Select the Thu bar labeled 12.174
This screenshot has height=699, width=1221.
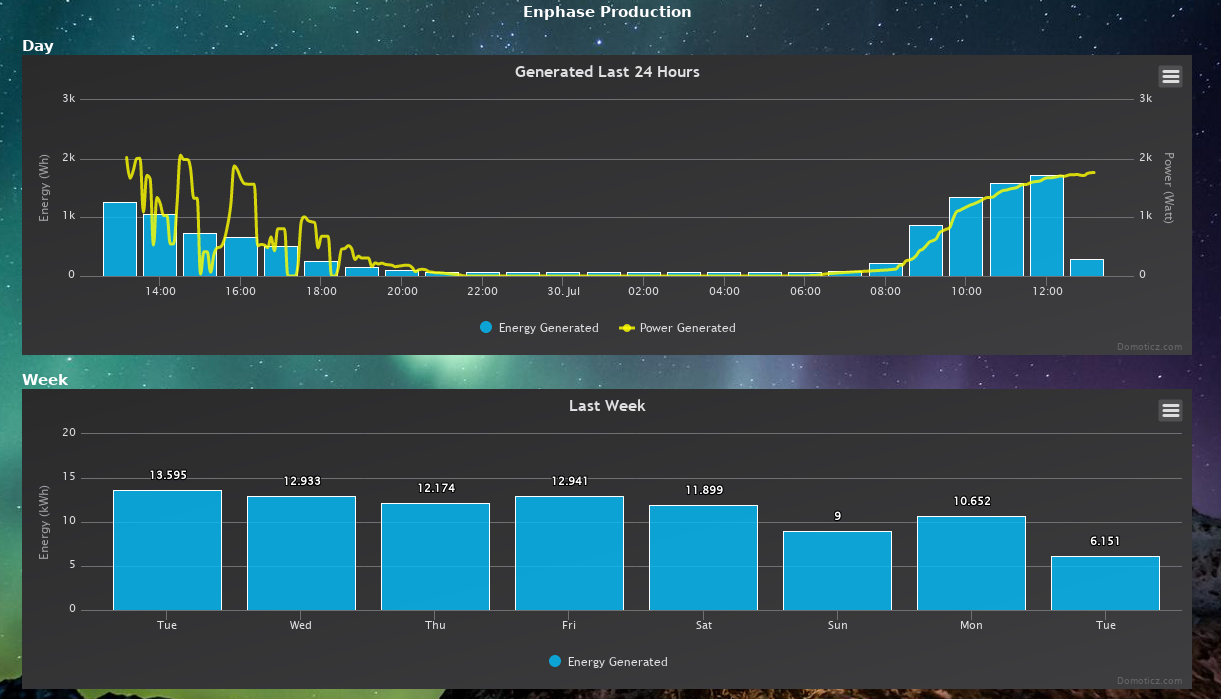(435, 556)
